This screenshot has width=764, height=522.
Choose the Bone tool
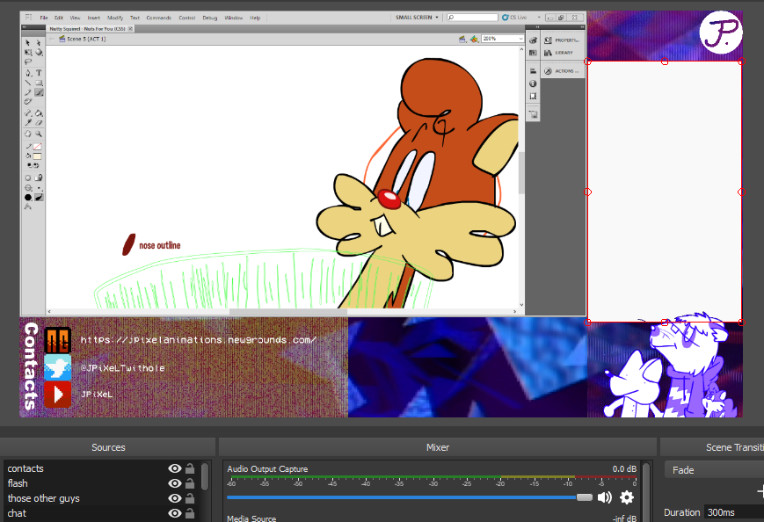pyautogui.click(x=28, y=113)
